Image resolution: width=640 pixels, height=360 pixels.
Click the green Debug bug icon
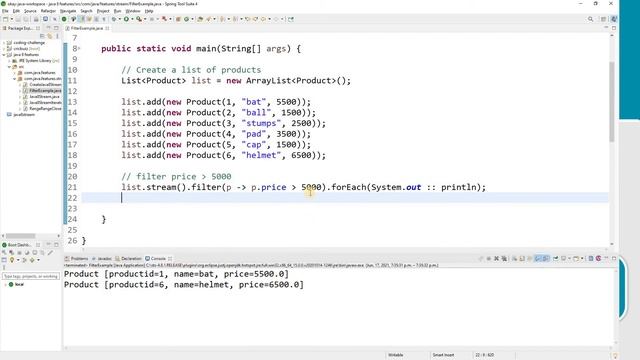[x=113, y=19]
